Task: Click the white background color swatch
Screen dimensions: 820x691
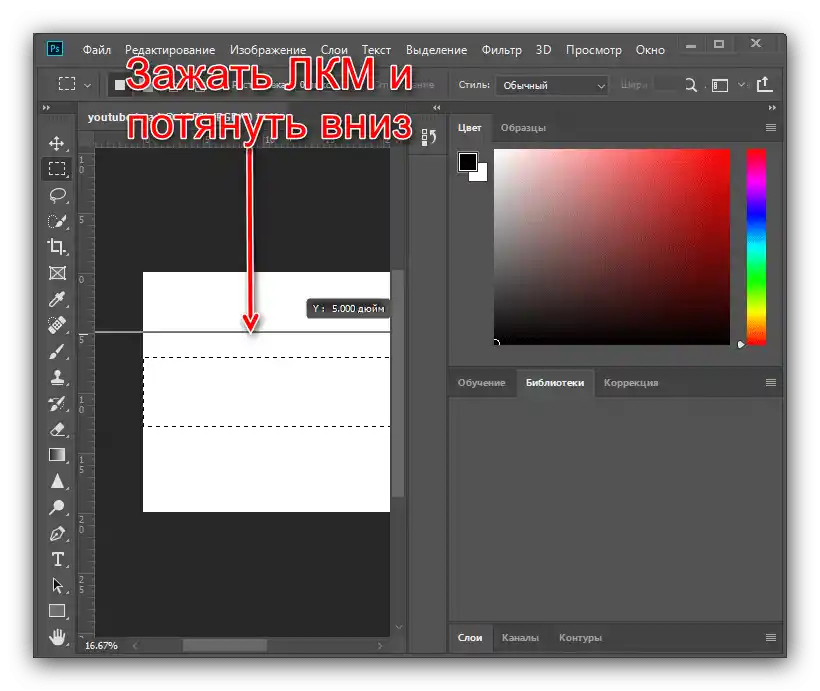Action: 482,175
